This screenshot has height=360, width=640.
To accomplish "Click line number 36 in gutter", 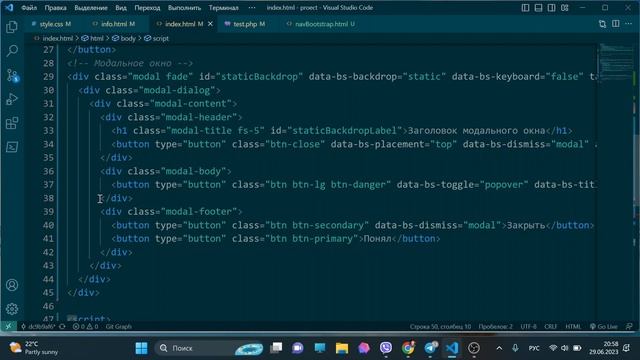I will 49,171.
